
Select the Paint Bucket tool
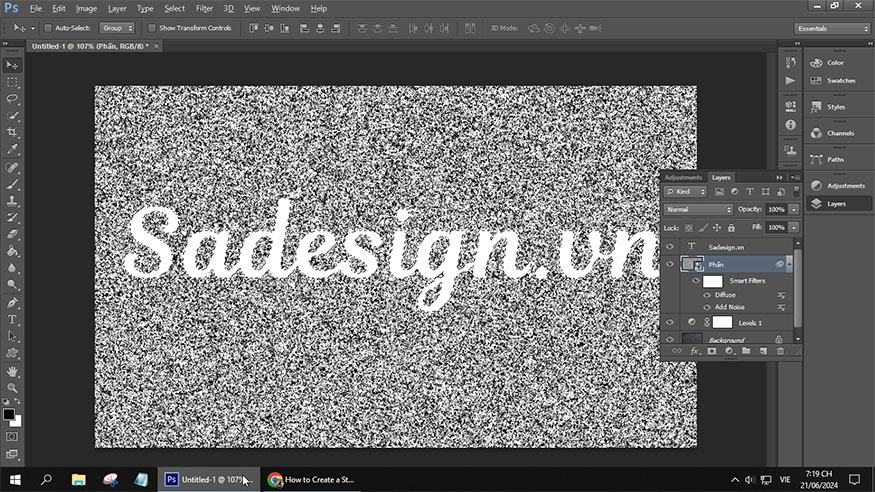coord(12,251)
